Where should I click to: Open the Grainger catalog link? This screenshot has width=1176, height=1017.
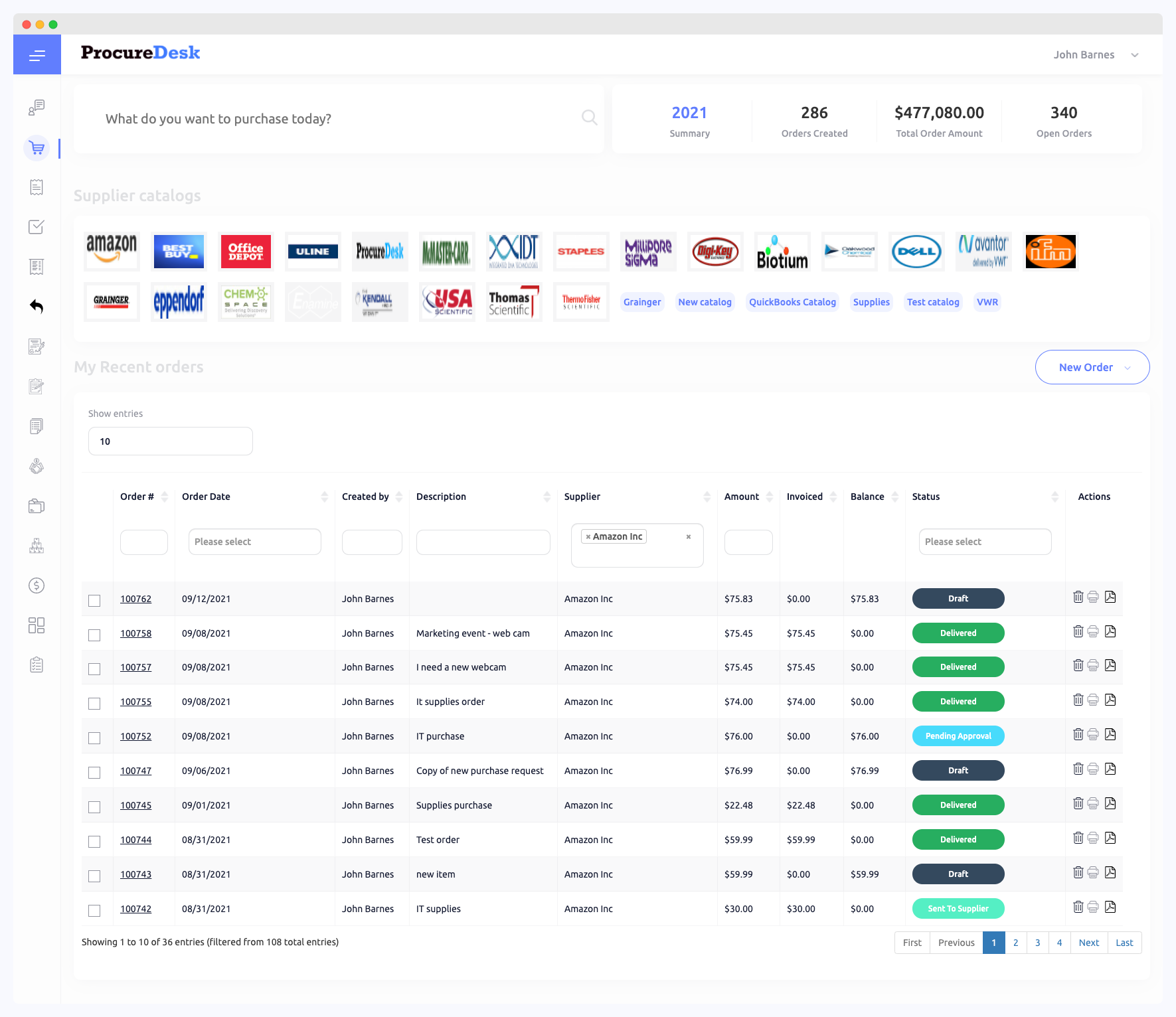click(x=641, y=302)
